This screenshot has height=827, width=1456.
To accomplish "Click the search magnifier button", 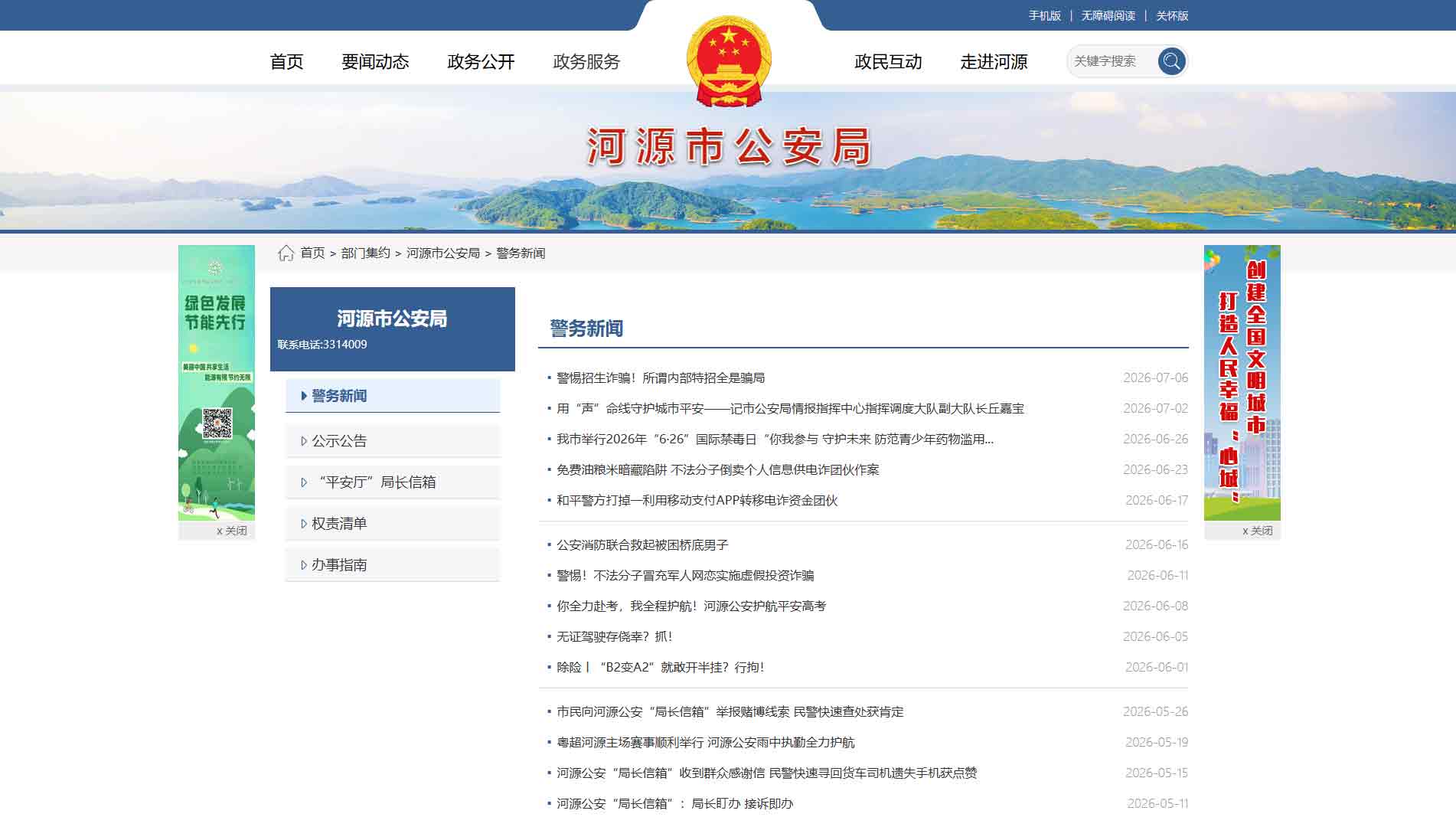I will pos(1171,61).
